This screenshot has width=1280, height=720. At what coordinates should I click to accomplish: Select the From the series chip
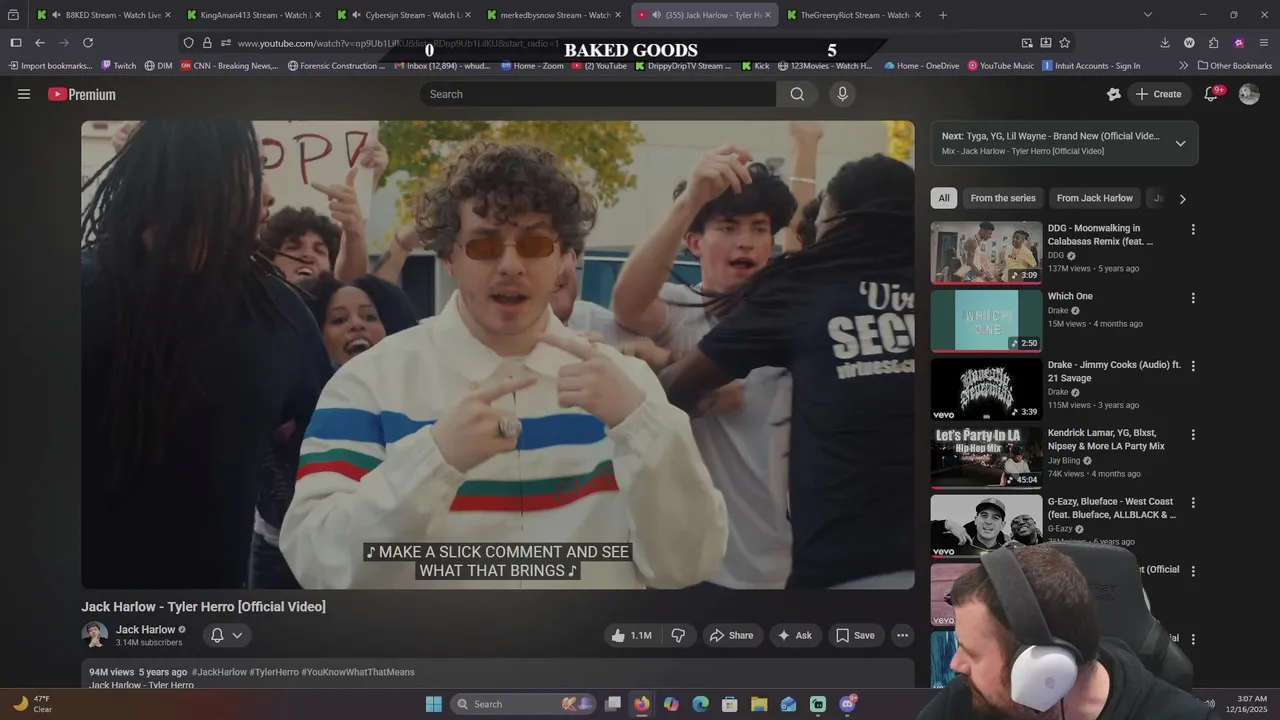click(1003, 198)
